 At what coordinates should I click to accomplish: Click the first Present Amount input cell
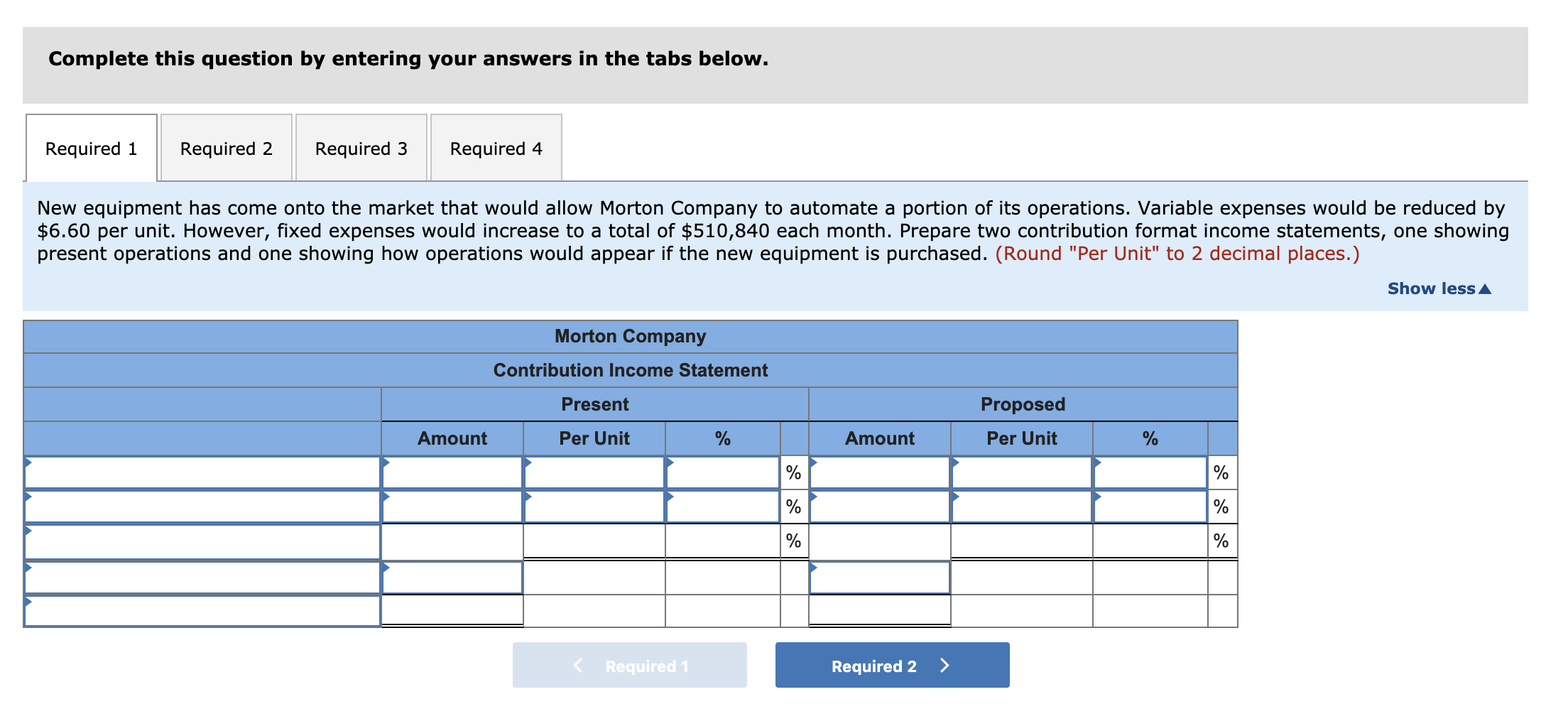point(452,472)
